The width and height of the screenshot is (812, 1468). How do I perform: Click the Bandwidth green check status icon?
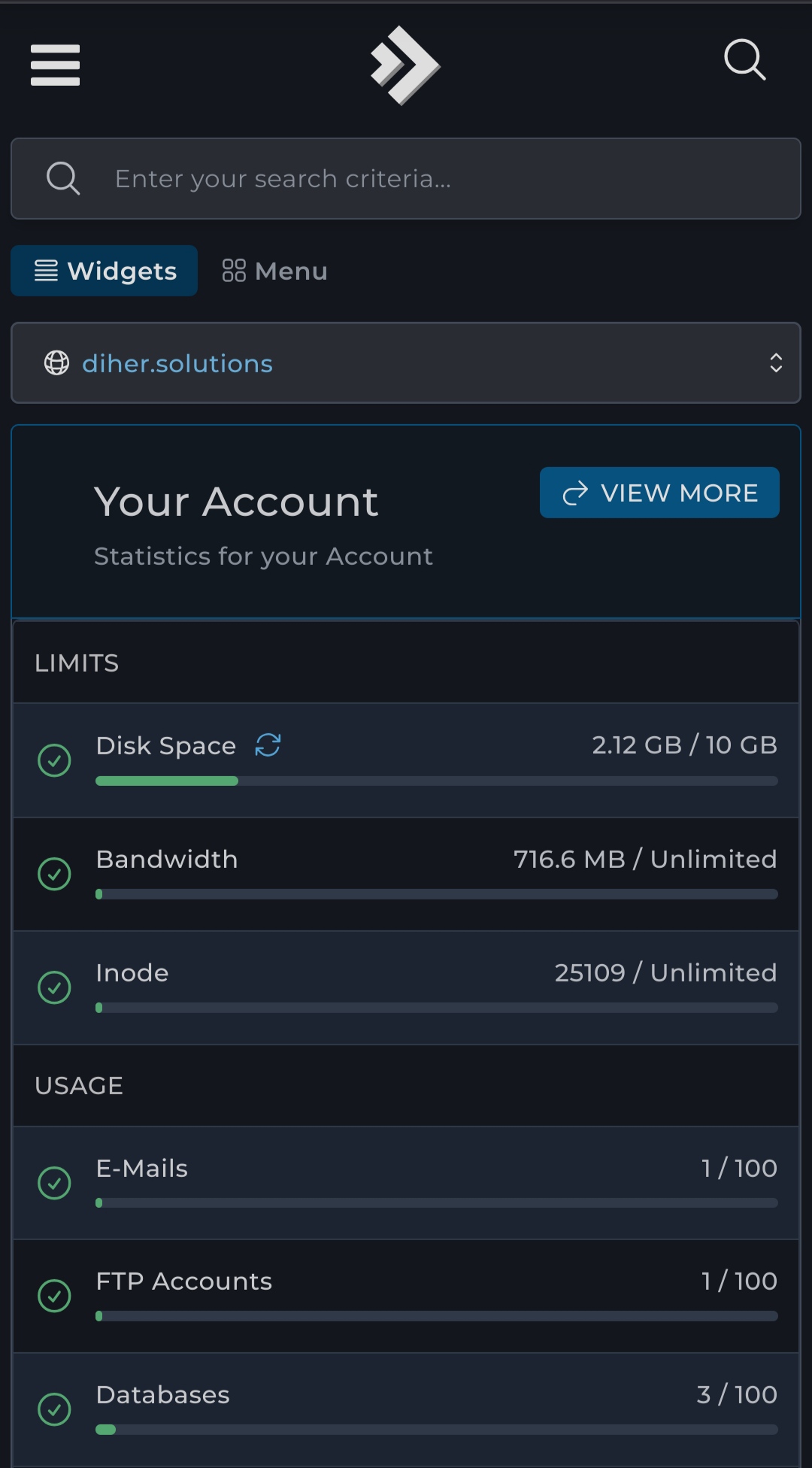click(54, 874)
